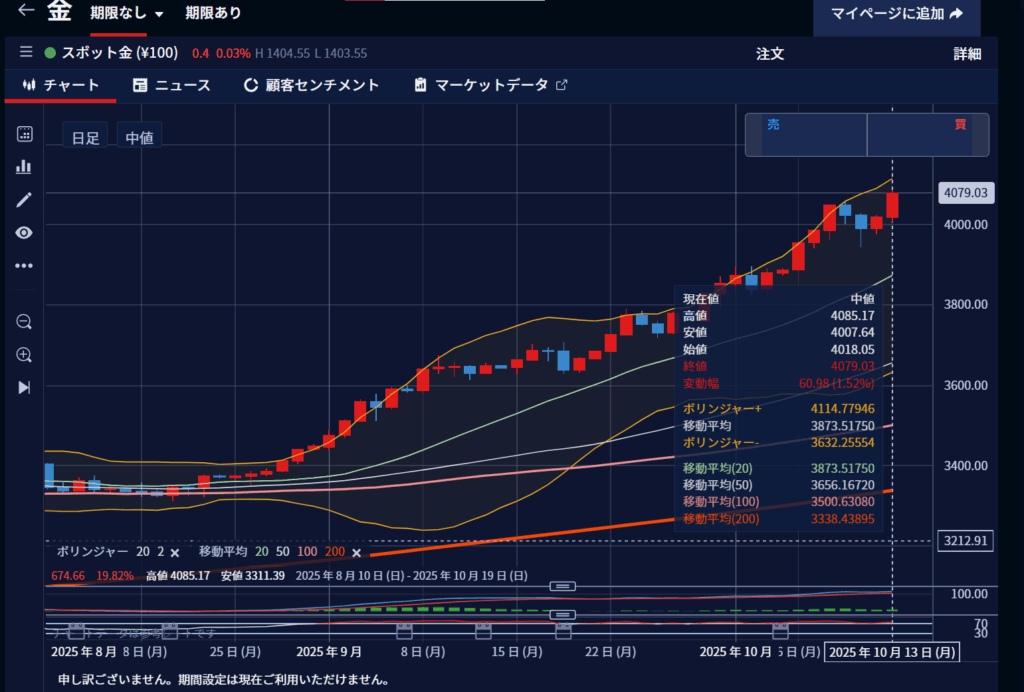1024x692 pixels.
Task: Zoom out the chart with the minus magnifier
Action: click(x=24, y=321)
